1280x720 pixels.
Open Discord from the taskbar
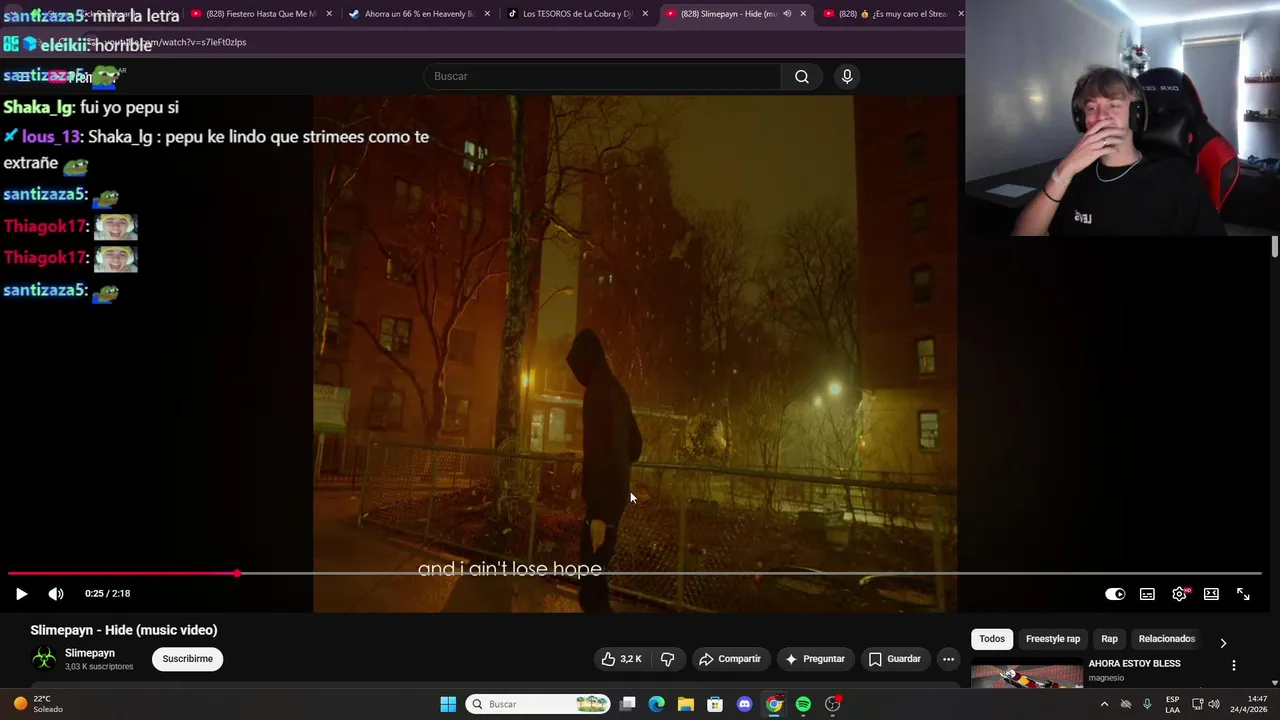(x=744, y=704)
